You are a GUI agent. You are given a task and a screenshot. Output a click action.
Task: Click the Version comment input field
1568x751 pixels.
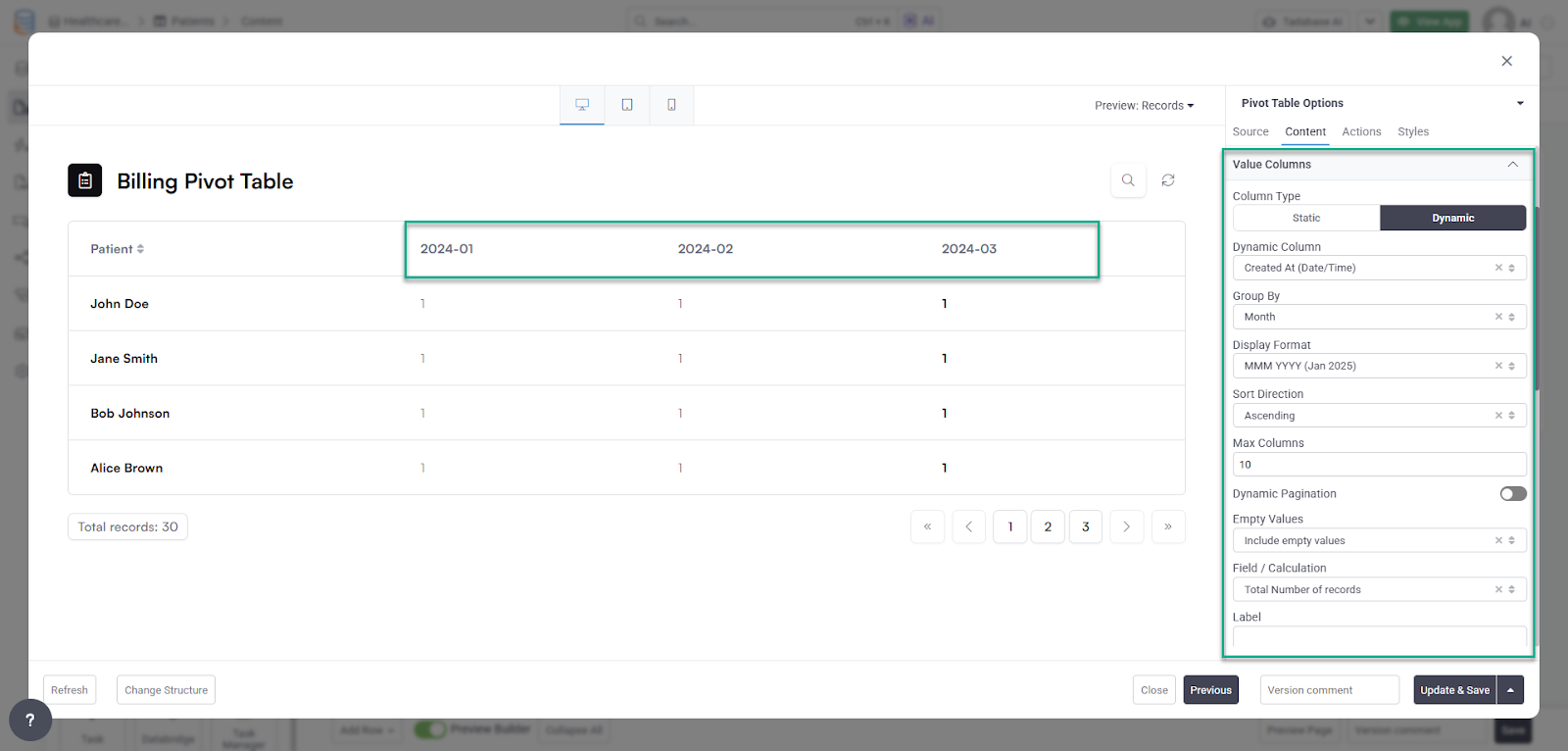(x=1329, y=690)
